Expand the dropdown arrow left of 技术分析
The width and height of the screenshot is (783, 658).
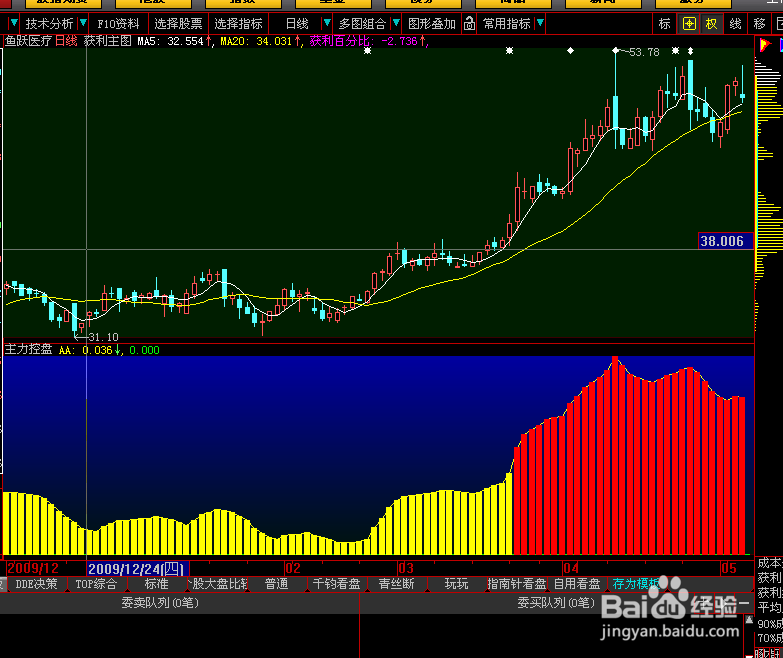(14, 23)
